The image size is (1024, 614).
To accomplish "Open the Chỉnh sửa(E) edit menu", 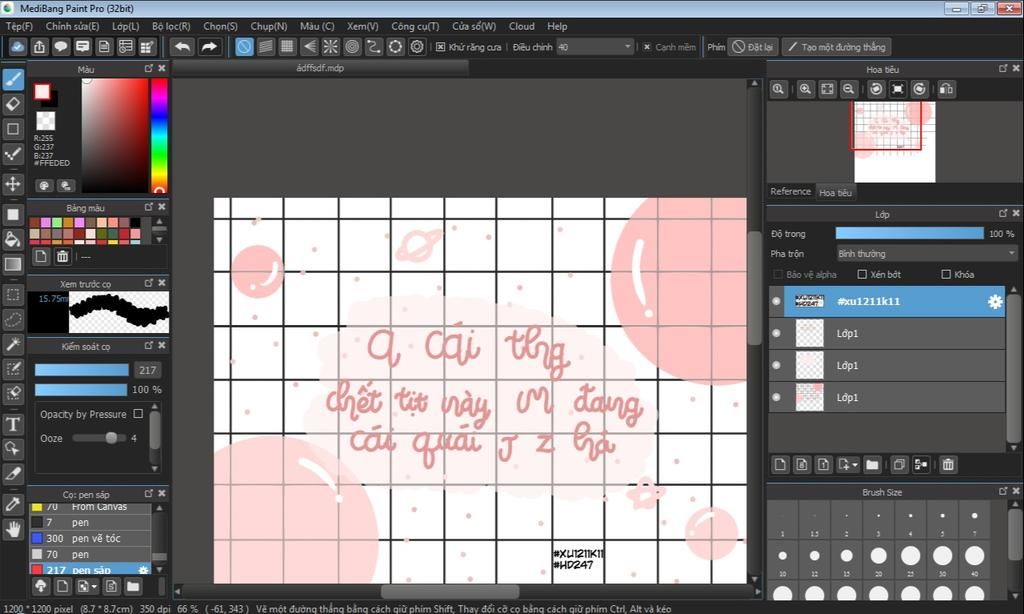I will [72, 26].
